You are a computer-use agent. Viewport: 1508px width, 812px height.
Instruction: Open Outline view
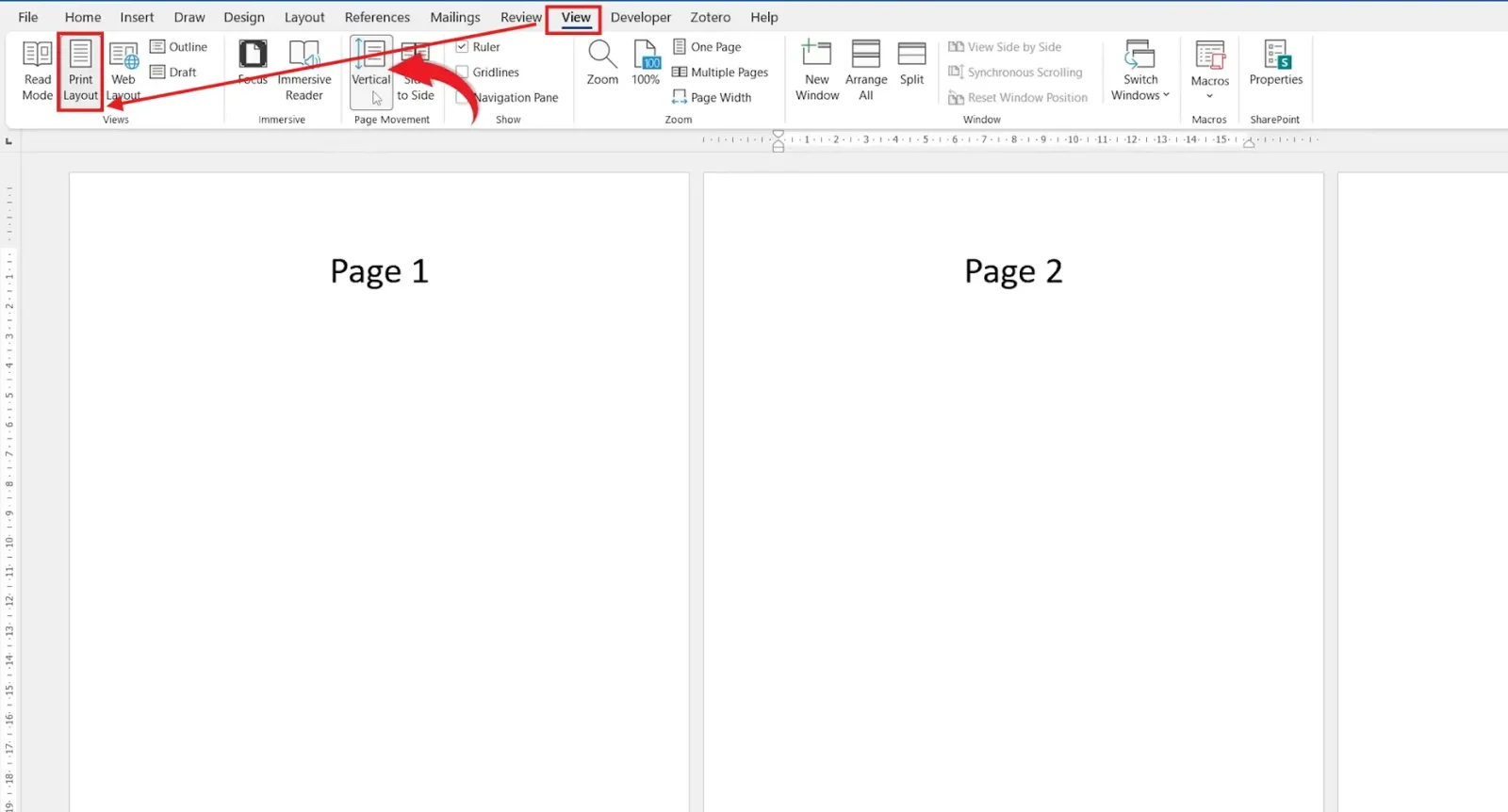click(179, 47)
